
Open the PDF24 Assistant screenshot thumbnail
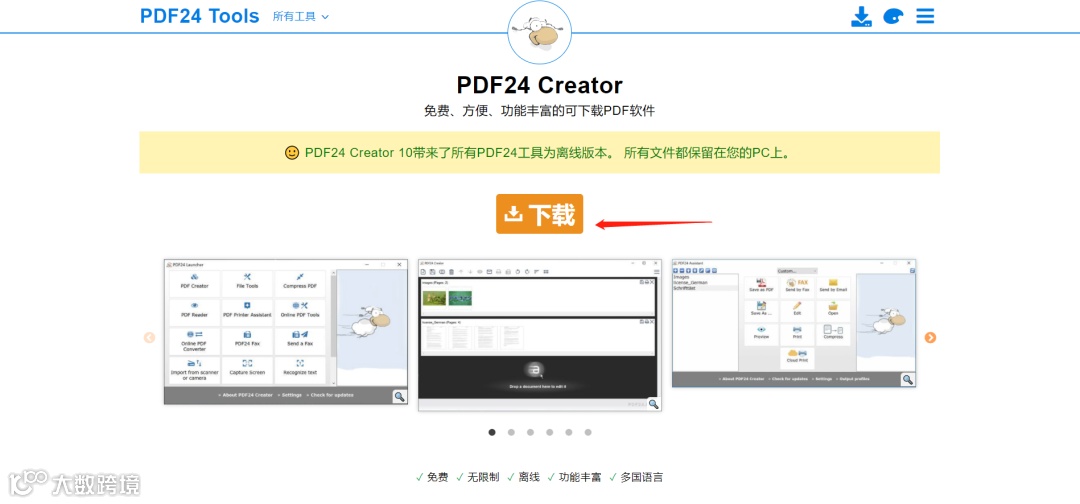[x=793, y=324]
